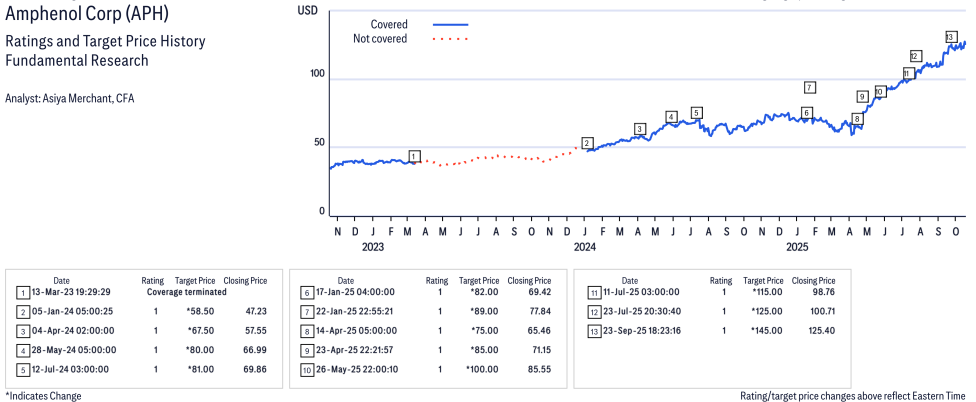Screen dimensions: 976x402
Task: Select marker 5 on the chart line
Action: click(696, 112)
